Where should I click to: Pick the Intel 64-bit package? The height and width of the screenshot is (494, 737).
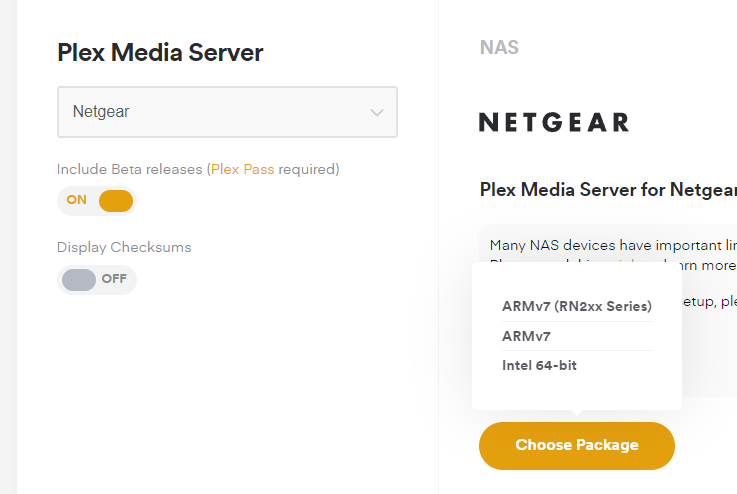tap(539, 365)
